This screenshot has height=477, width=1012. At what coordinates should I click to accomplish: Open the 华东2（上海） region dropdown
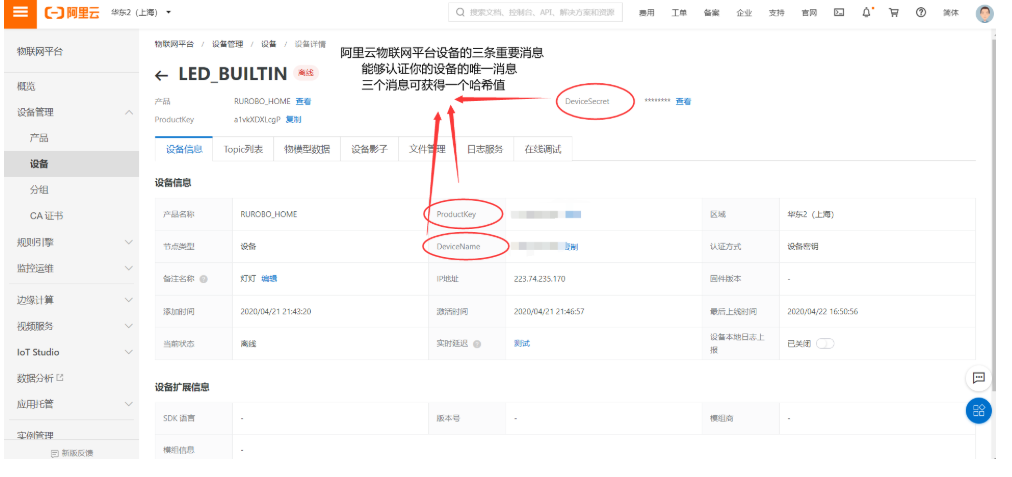(x=141, y=12)
